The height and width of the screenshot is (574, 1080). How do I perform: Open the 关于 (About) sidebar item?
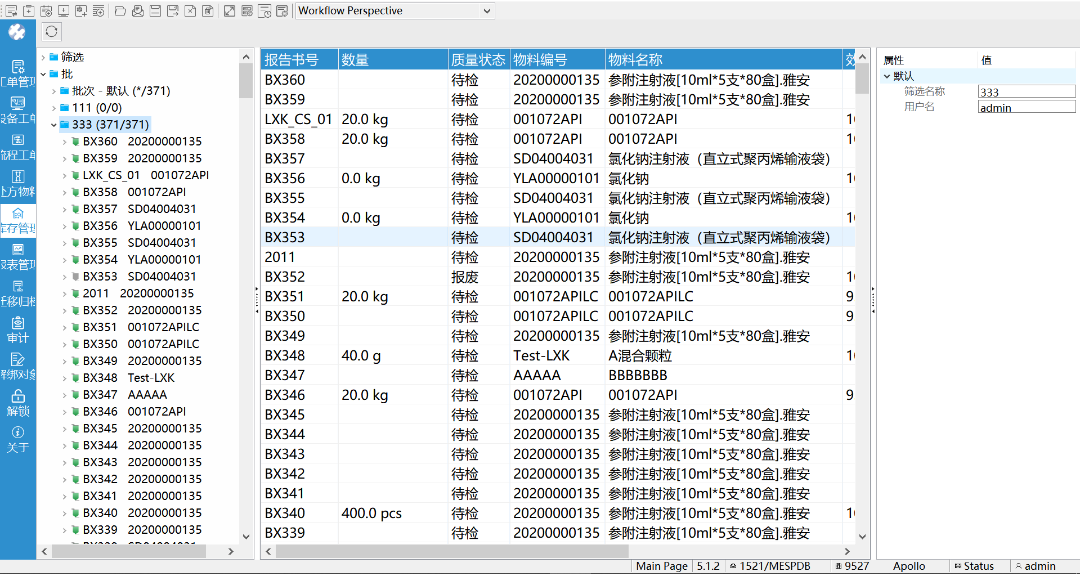click(x=17, y=438)
